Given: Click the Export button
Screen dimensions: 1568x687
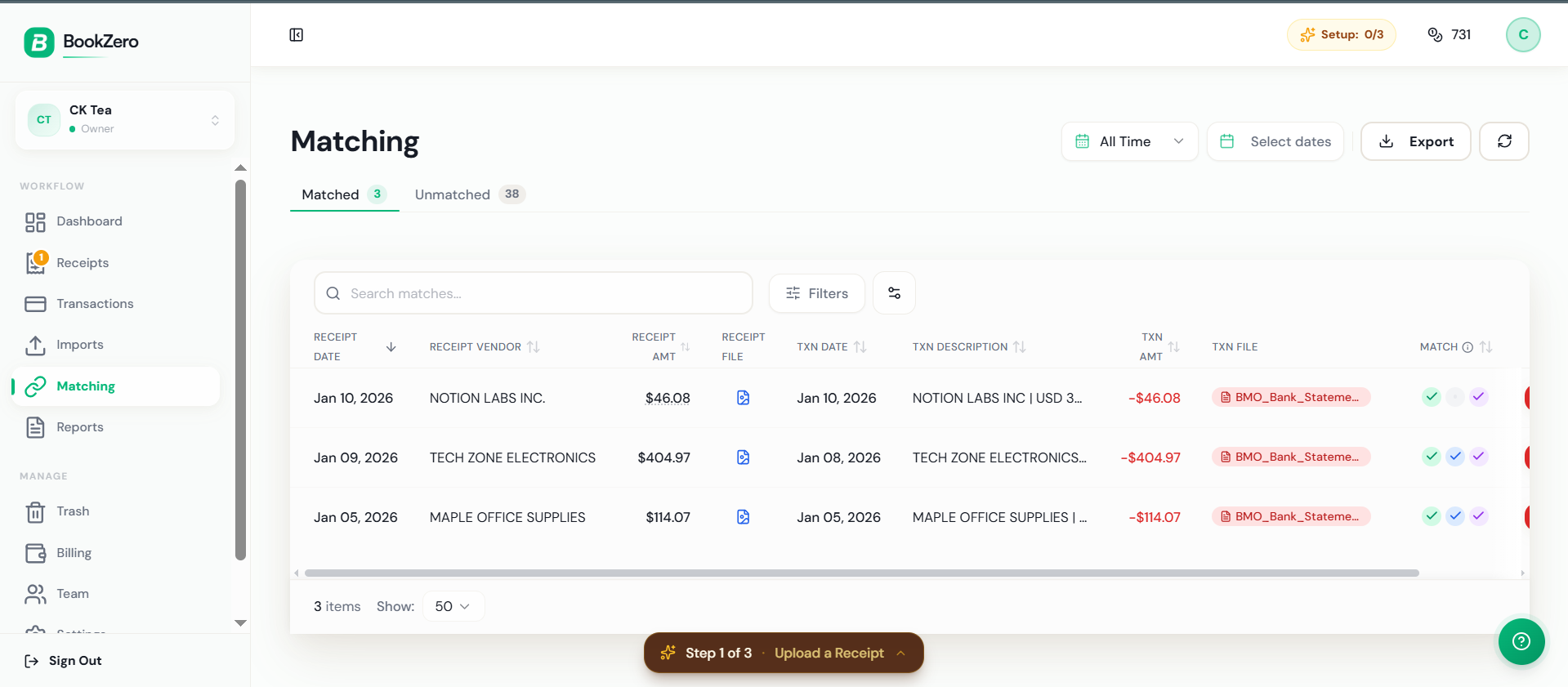Looking at the screenshot, I should coord(1415,141).
